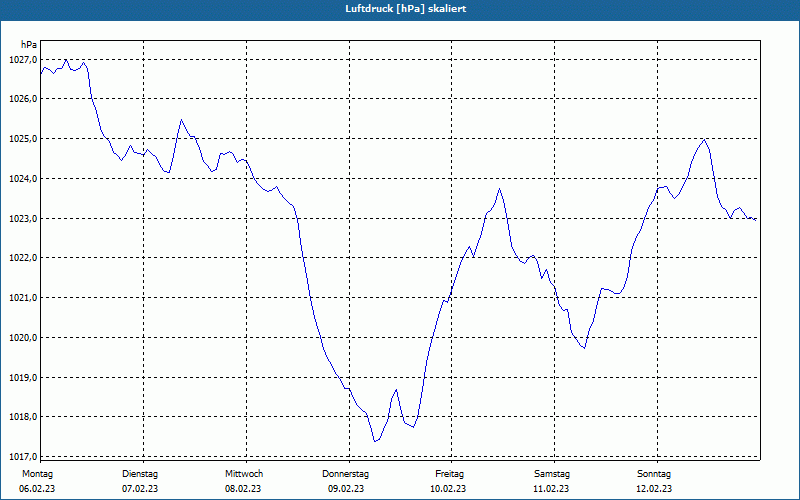Click the Donnerstag day label
This screenshot has height=500, width=800.
[345, 474]
